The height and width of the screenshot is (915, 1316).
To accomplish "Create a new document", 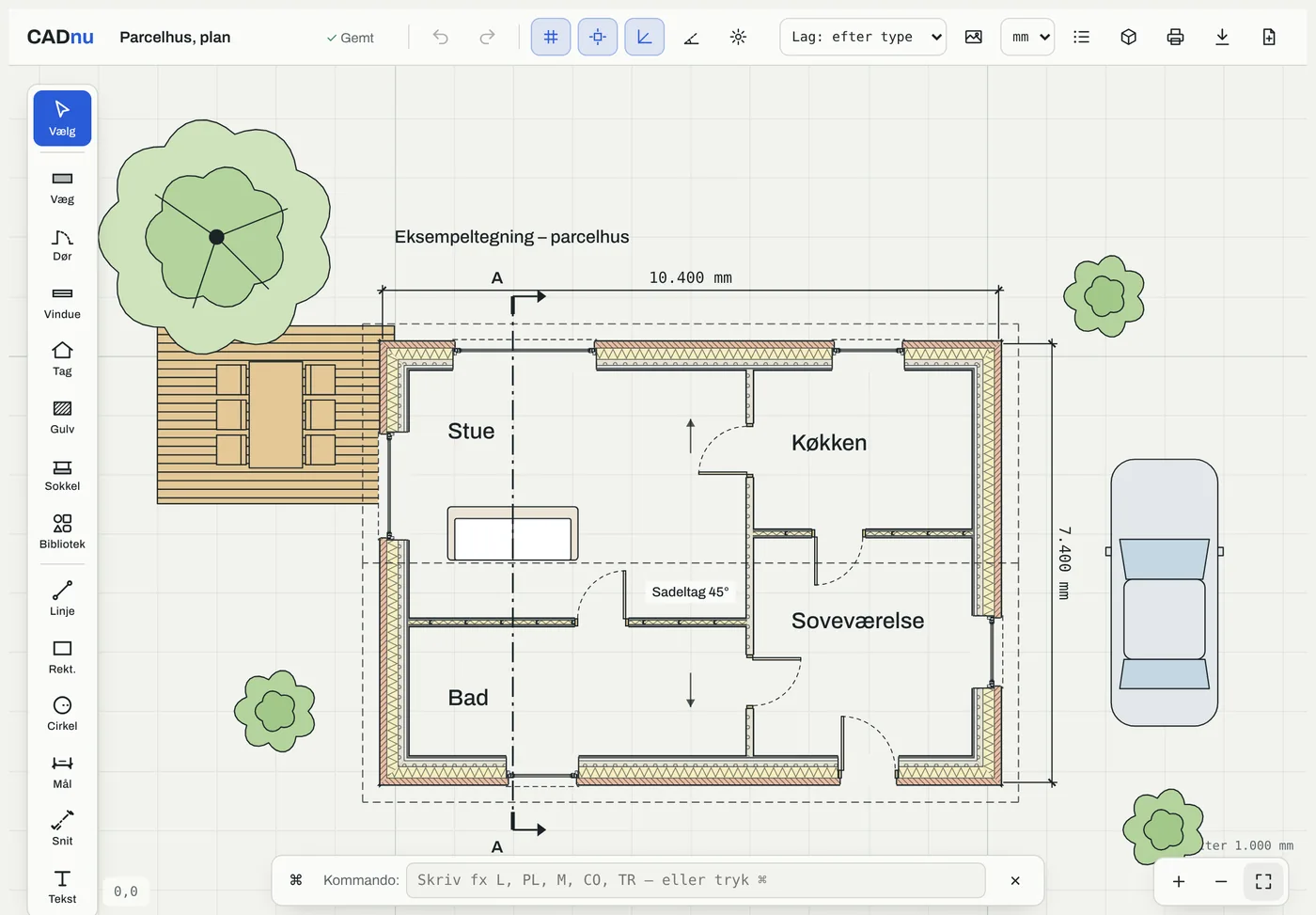I will point(1269,37).
